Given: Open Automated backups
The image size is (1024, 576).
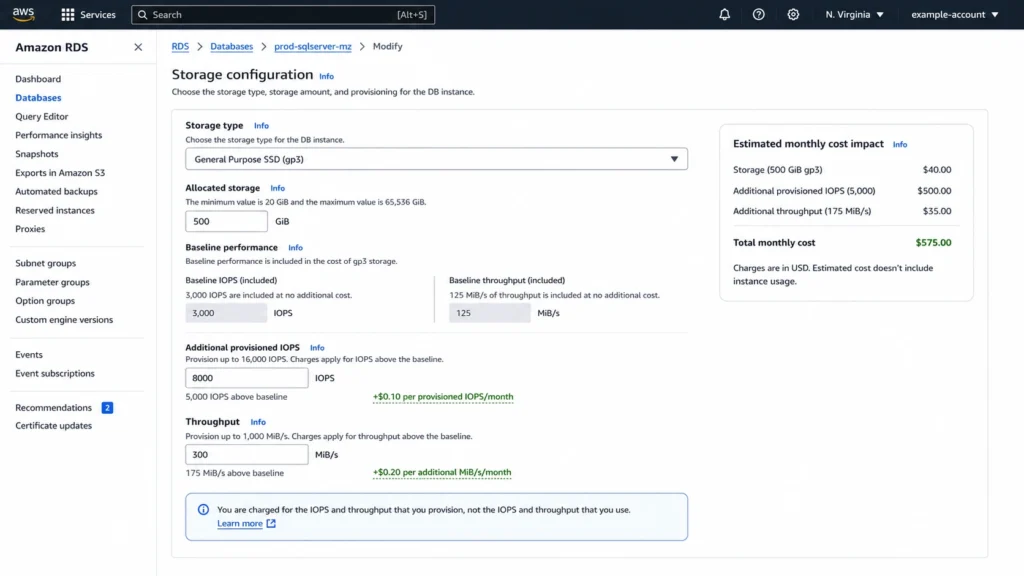Looking at the screenshot, I should point(56,191).
